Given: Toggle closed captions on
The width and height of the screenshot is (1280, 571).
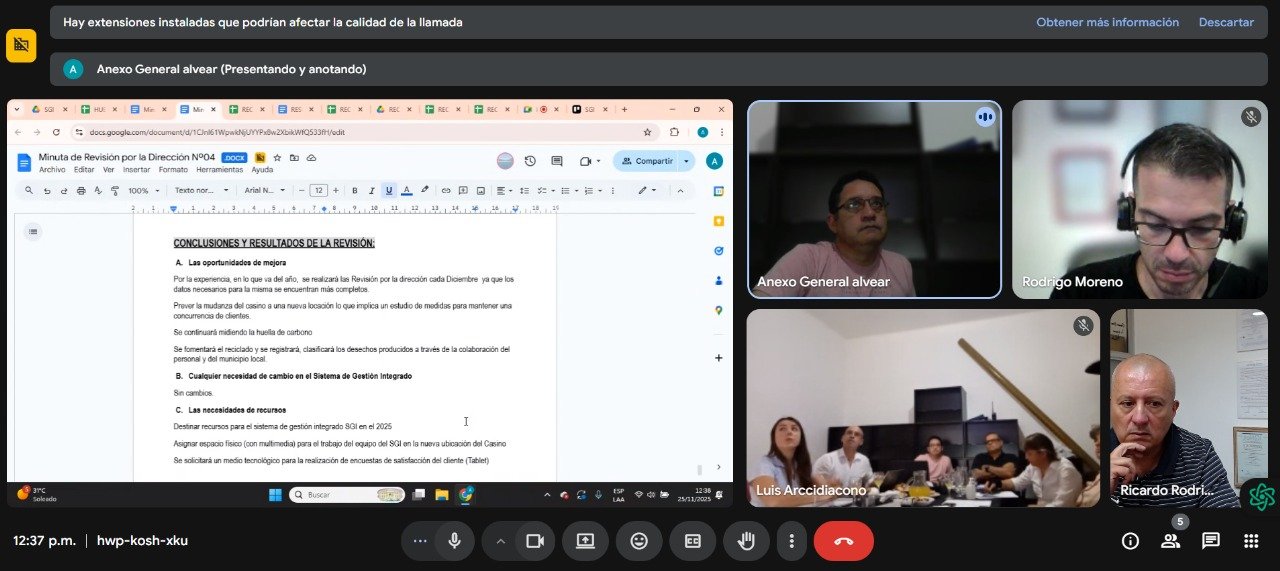Looking at the screenshot, I should [692, 541].
